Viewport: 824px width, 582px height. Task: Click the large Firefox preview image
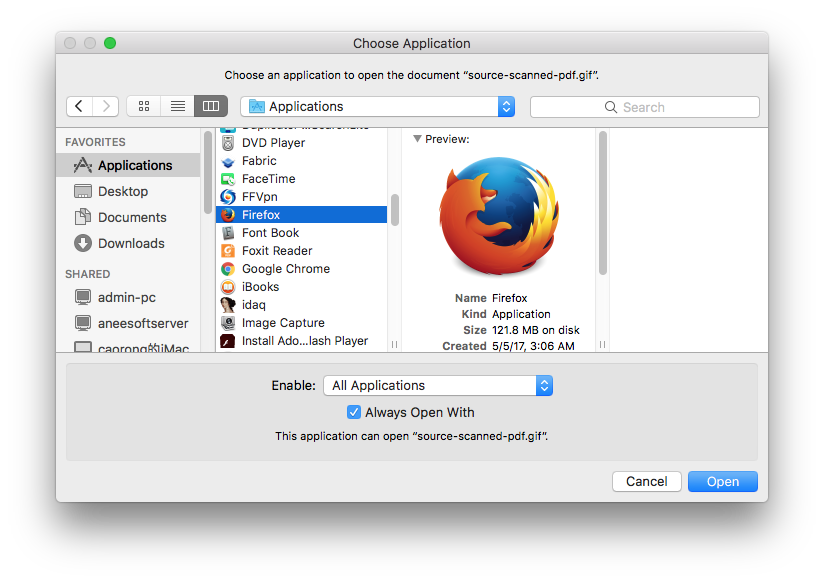499,216
